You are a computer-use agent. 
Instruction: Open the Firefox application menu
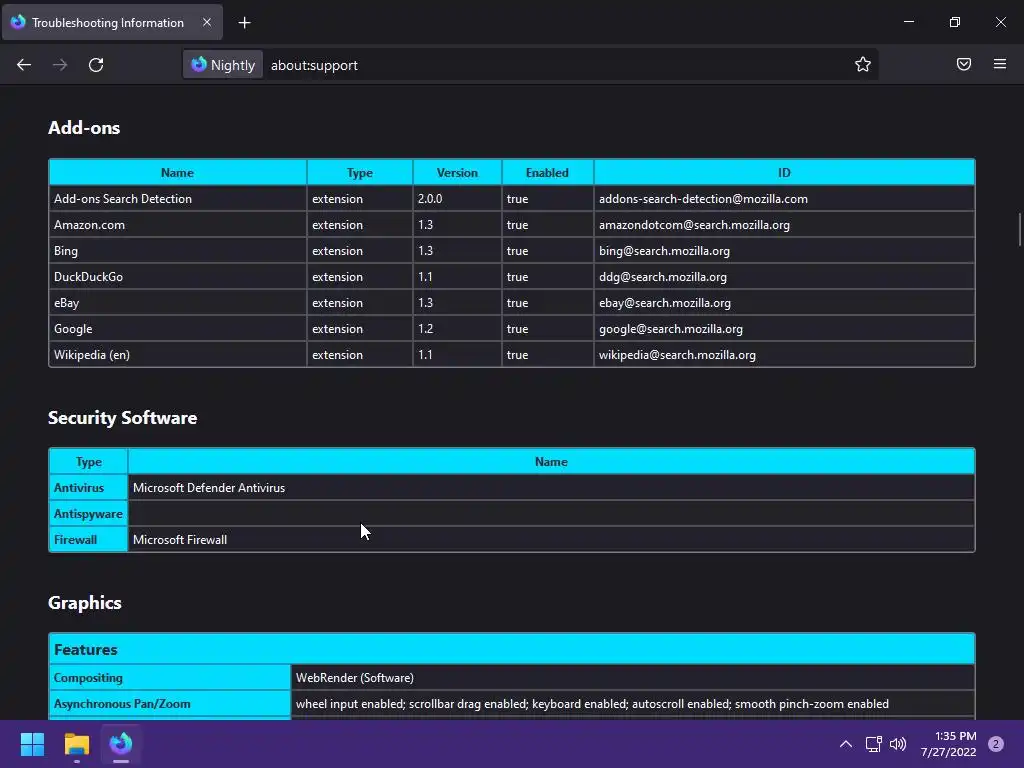pos(1000,64)
